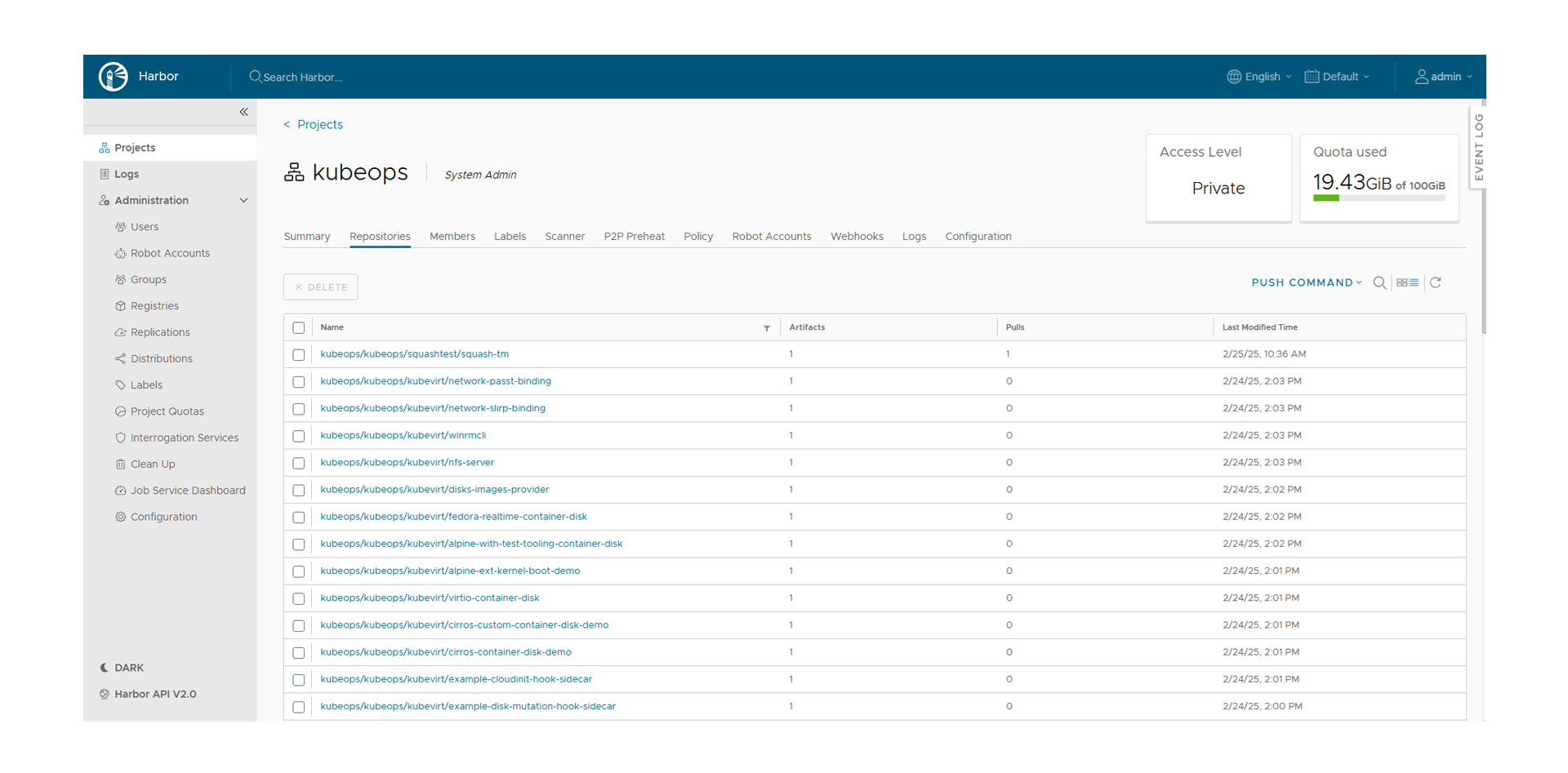Screen dimensions: 1568x773
Task: Open the English language dropdown
Action: coord(1259,77)
